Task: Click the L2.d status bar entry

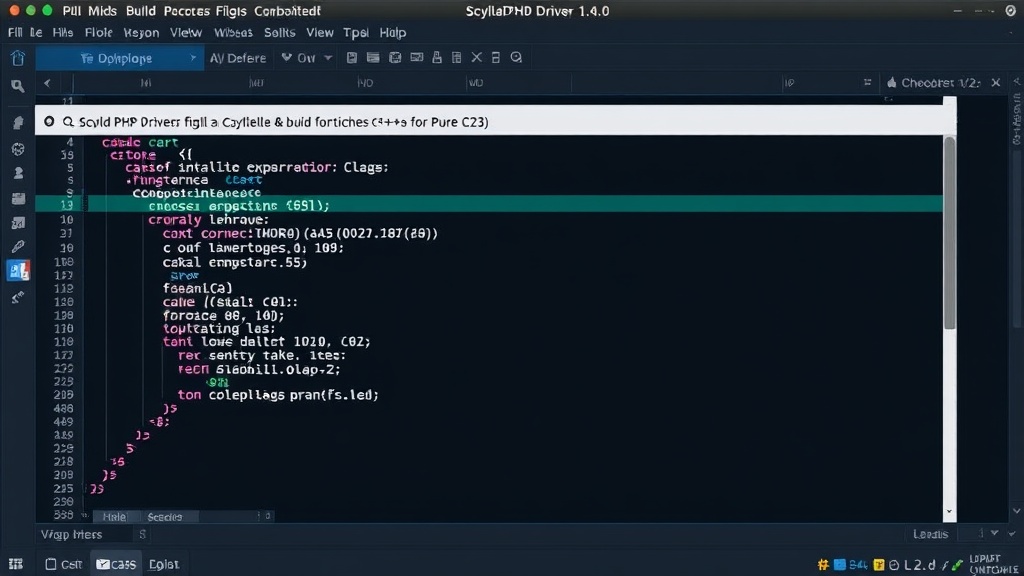Action: [x=920, y=565]
